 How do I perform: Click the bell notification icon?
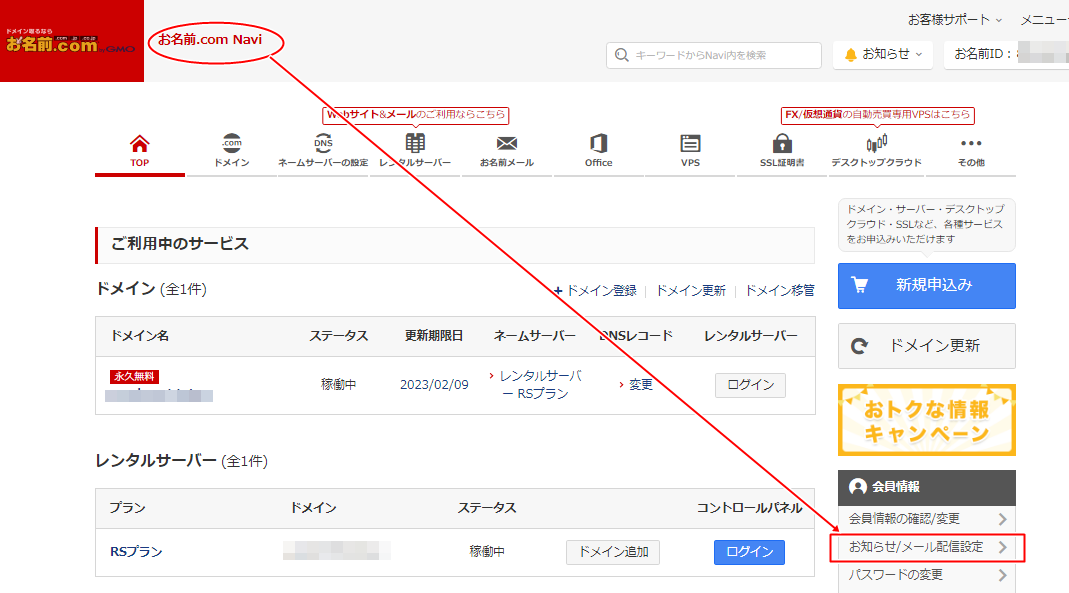point(850,55)
